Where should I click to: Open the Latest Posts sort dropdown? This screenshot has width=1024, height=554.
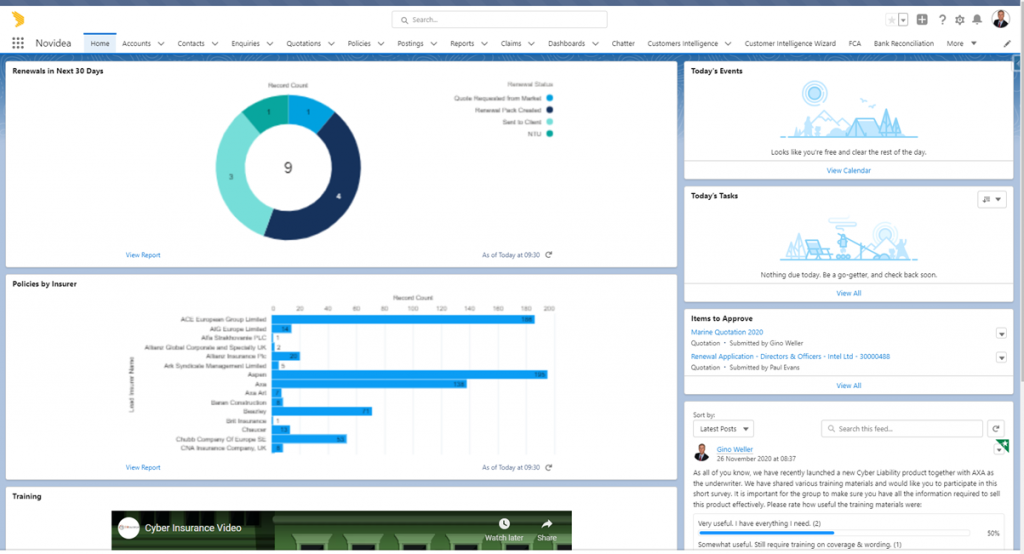click(723, 429)
